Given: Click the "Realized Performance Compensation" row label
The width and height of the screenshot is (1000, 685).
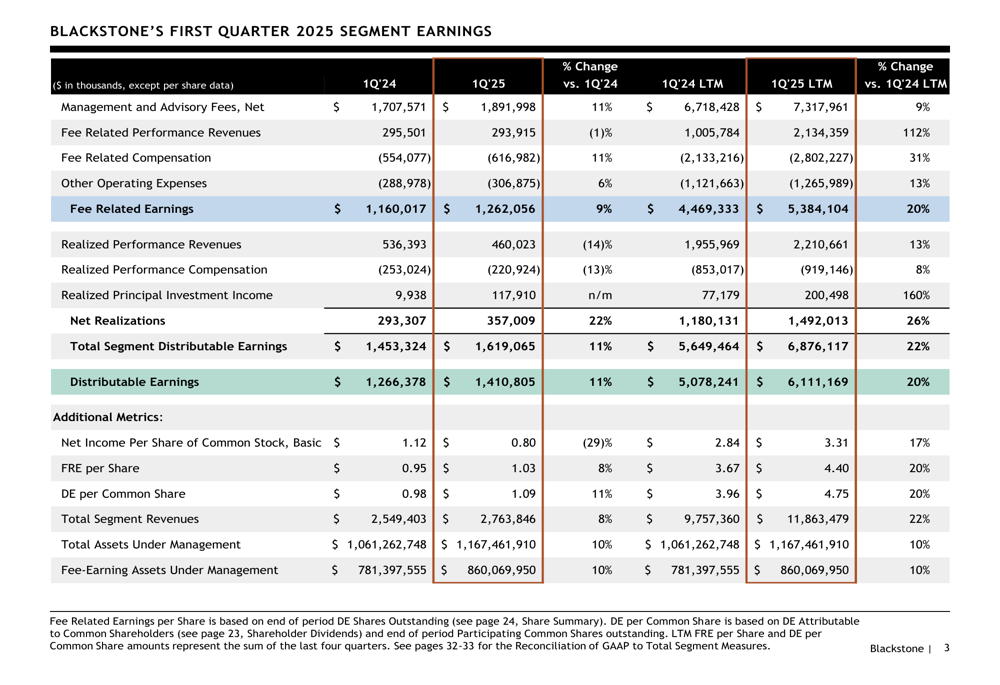Looking at the screenshot, I should pos(164,270).
